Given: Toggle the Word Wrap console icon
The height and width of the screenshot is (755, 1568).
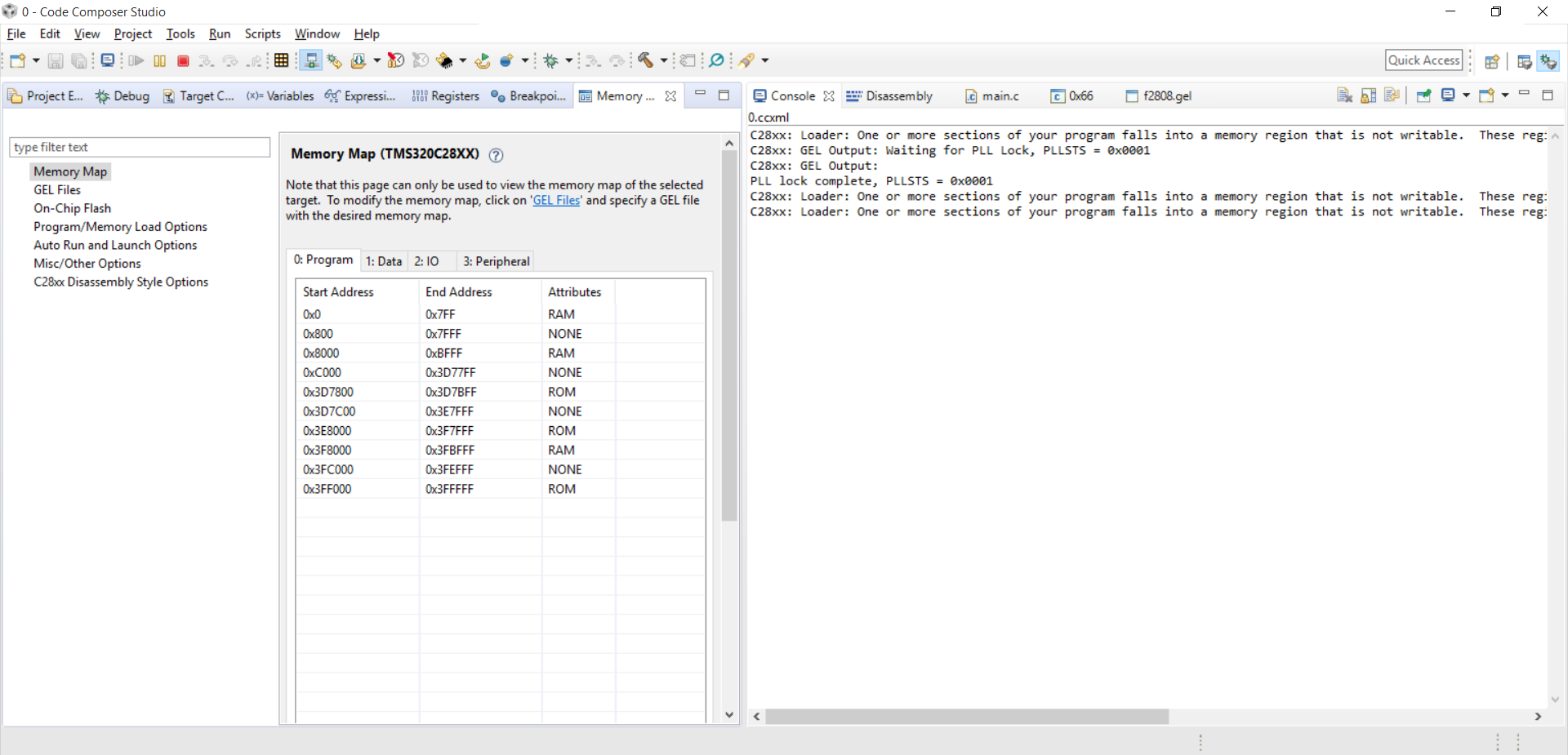Looking at the screenshot, I should click(x=1392, y=96).
